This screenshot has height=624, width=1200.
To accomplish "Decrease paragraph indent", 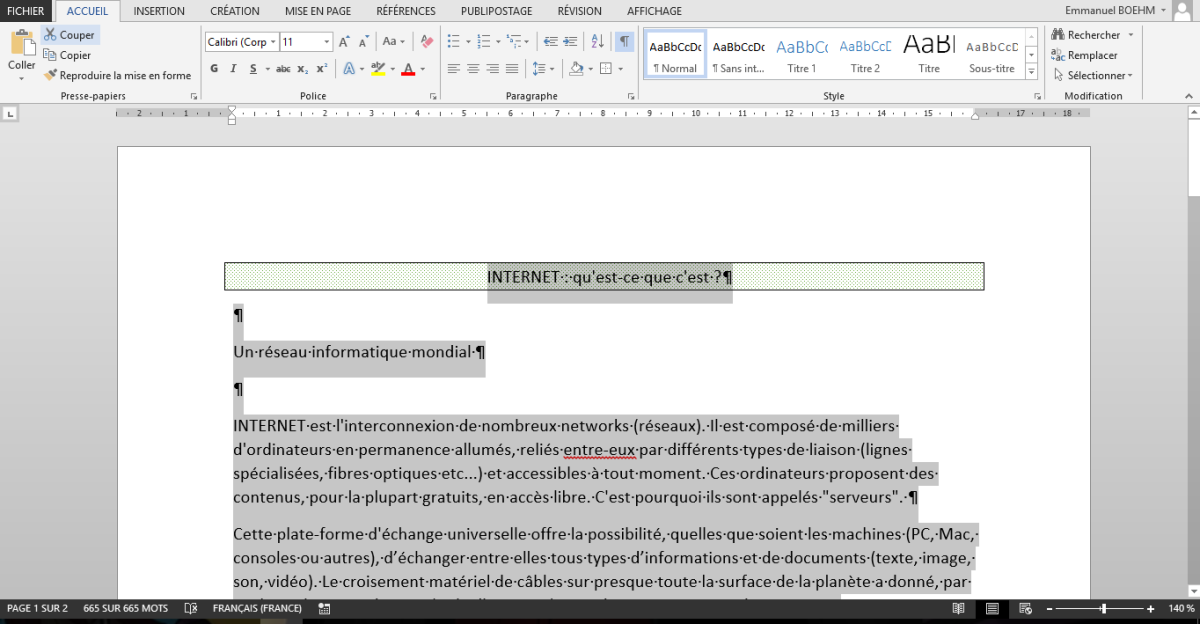I will [x=552, y=41].
